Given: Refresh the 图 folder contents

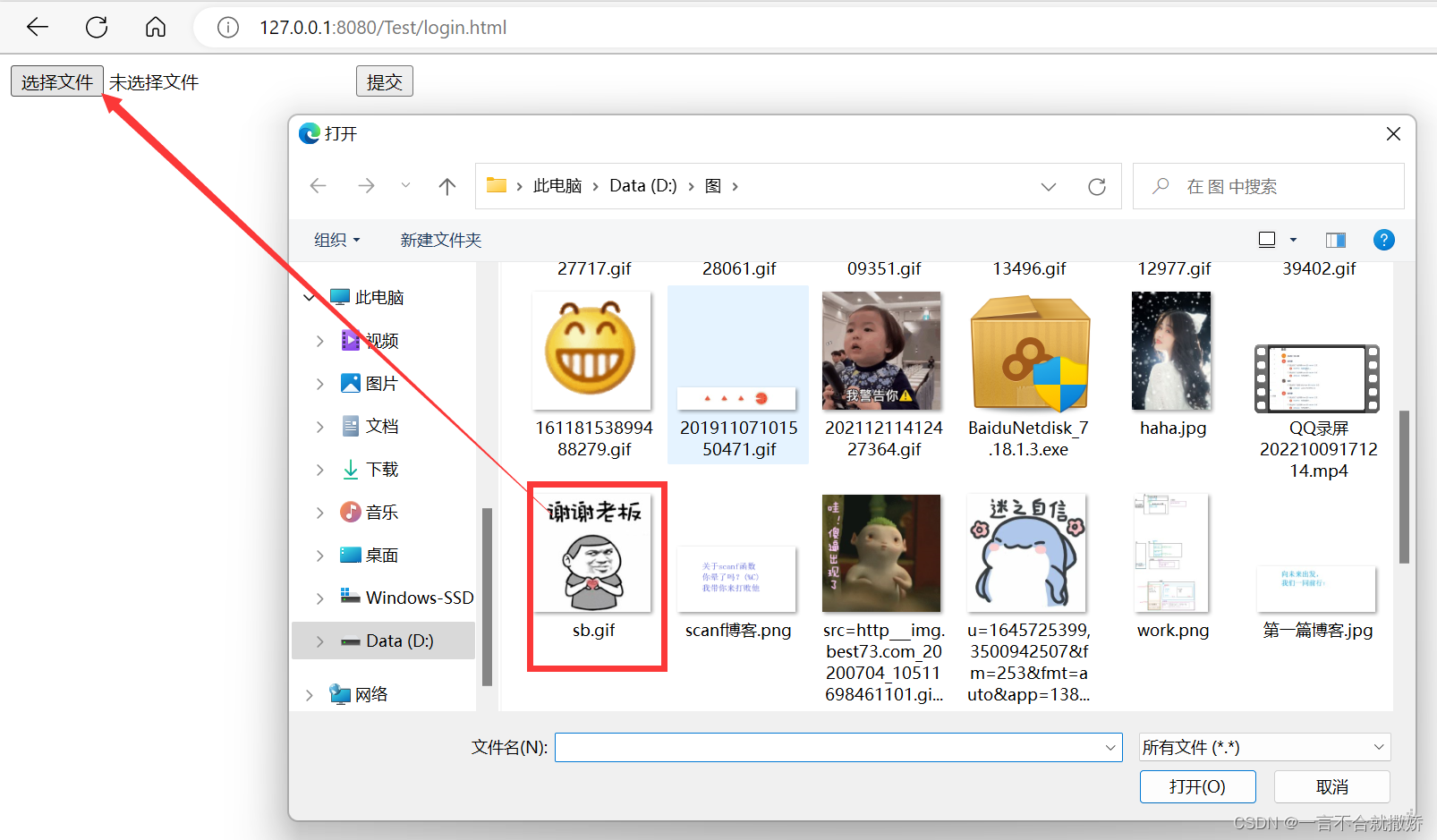Looking at the screenshot, I should point(1097,186).
